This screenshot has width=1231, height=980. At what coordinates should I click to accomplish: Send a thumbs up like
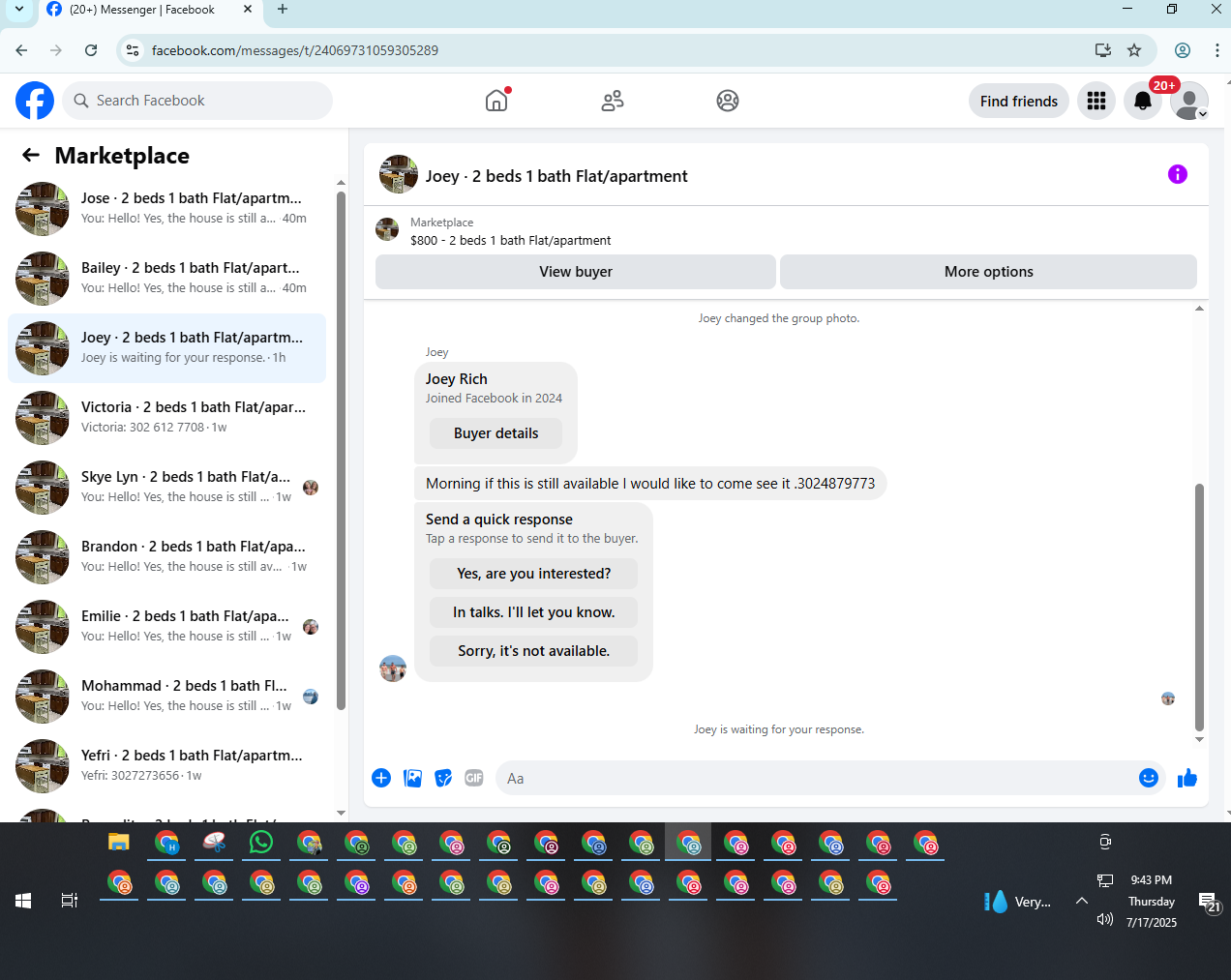point(1187,778)
